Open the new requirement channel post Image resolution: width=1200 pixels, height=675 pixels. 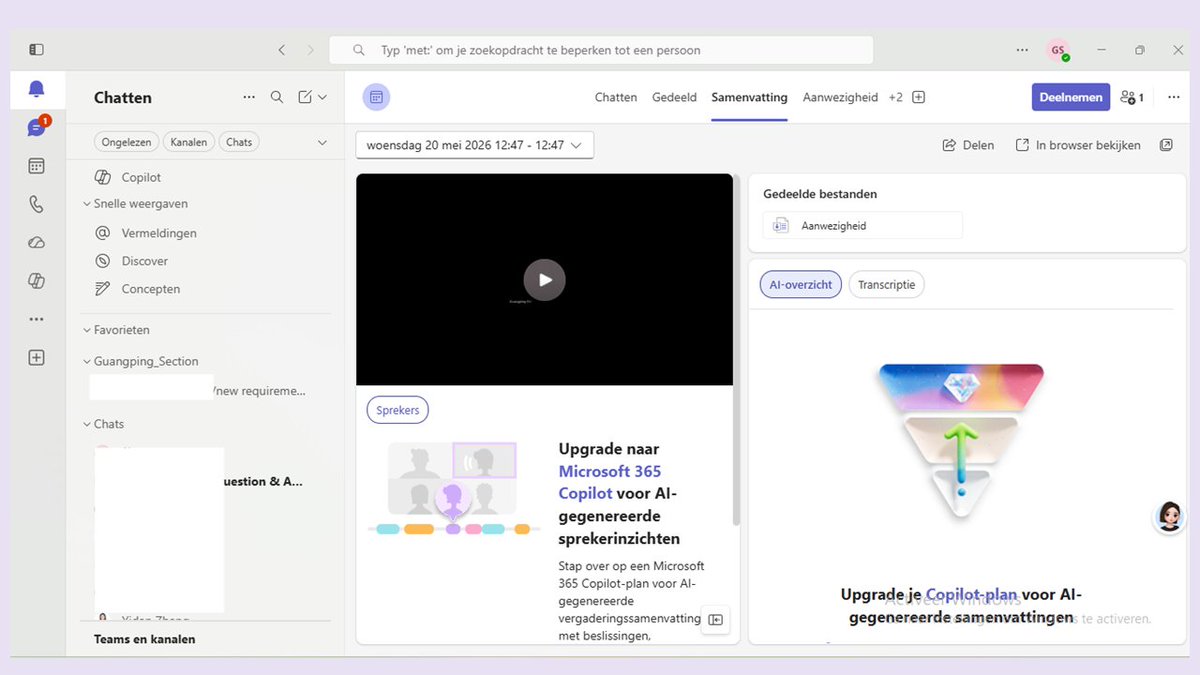tap(198, 390)
